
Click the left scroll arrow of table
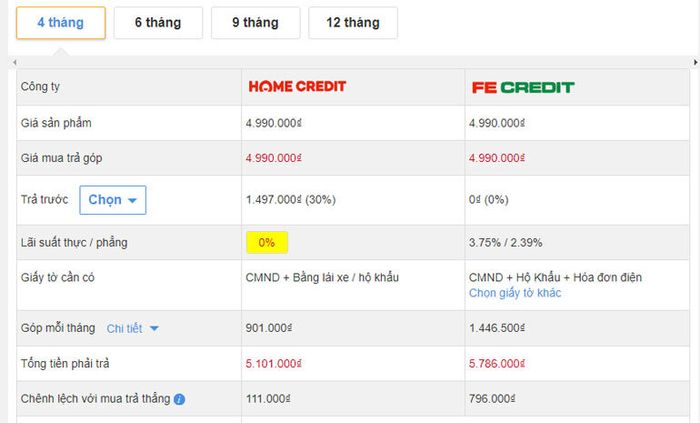point(15,62)
